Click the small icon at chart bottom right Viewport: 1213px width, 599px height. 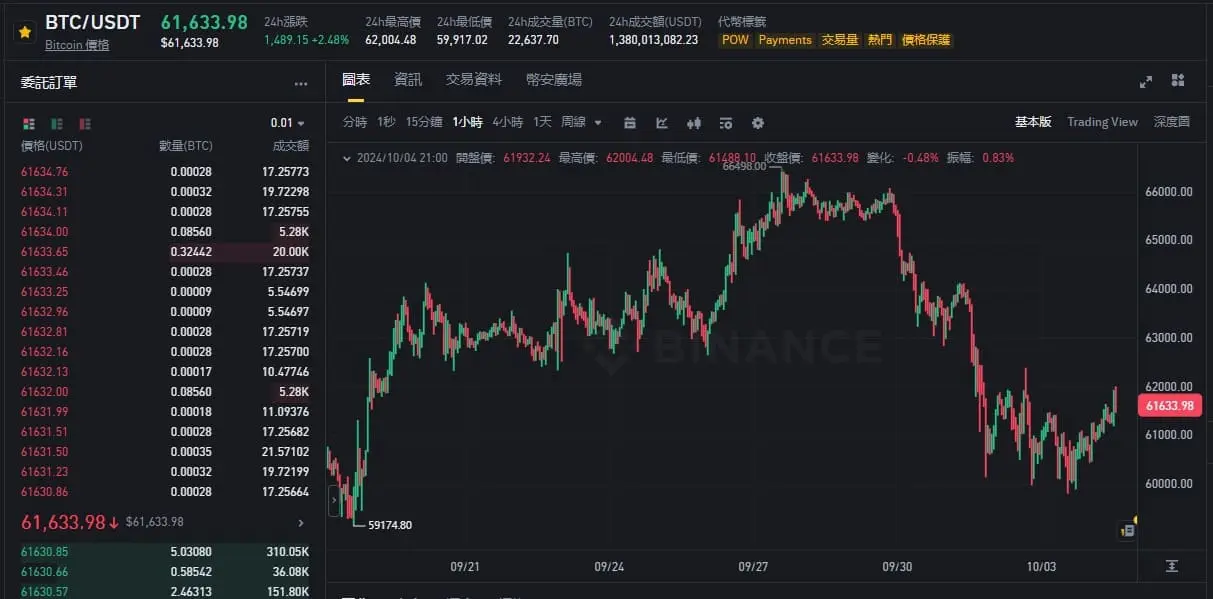[x=1128, y=531]
